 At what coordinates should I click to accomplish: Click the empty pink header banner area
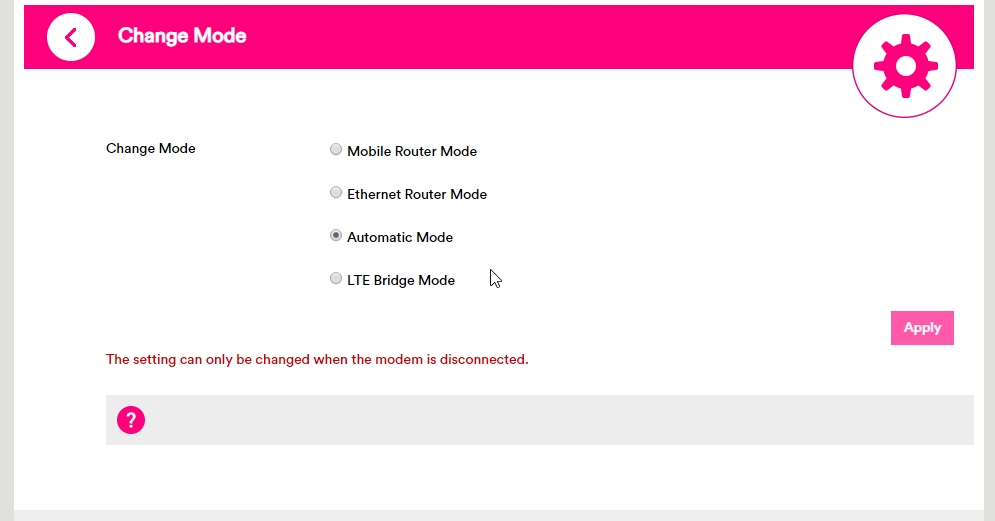pos(550,37)
